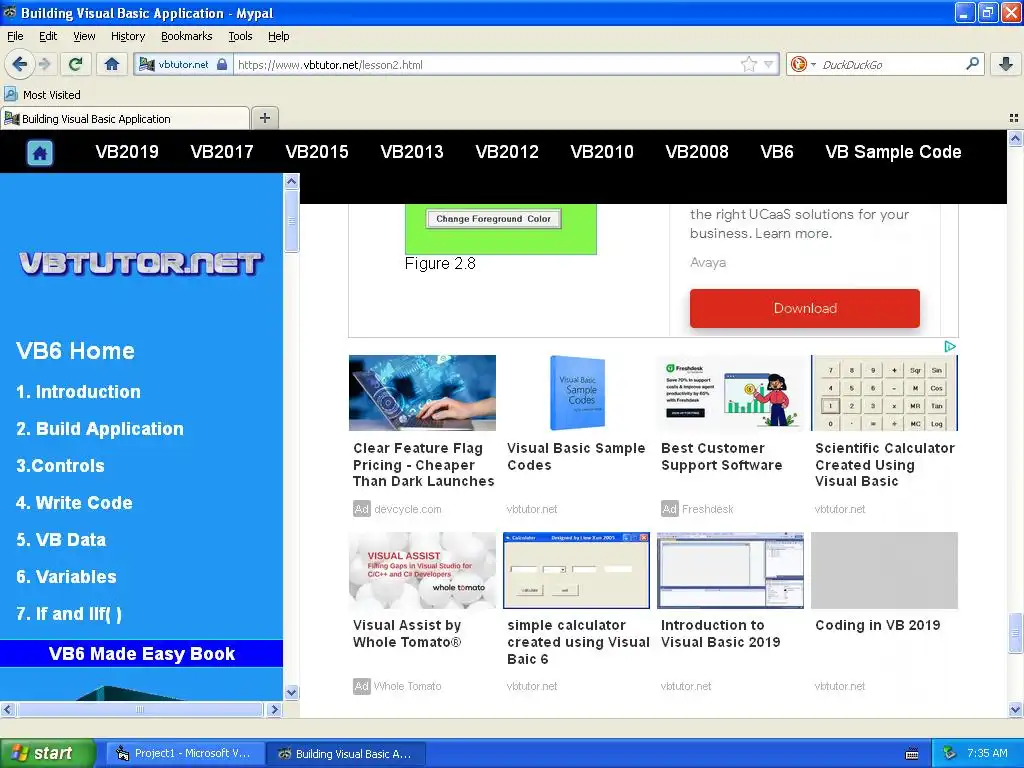This screenshot has height=768, width=1024.
Task: Open lesson 6. Variables
Action: (x=66, y=577)
